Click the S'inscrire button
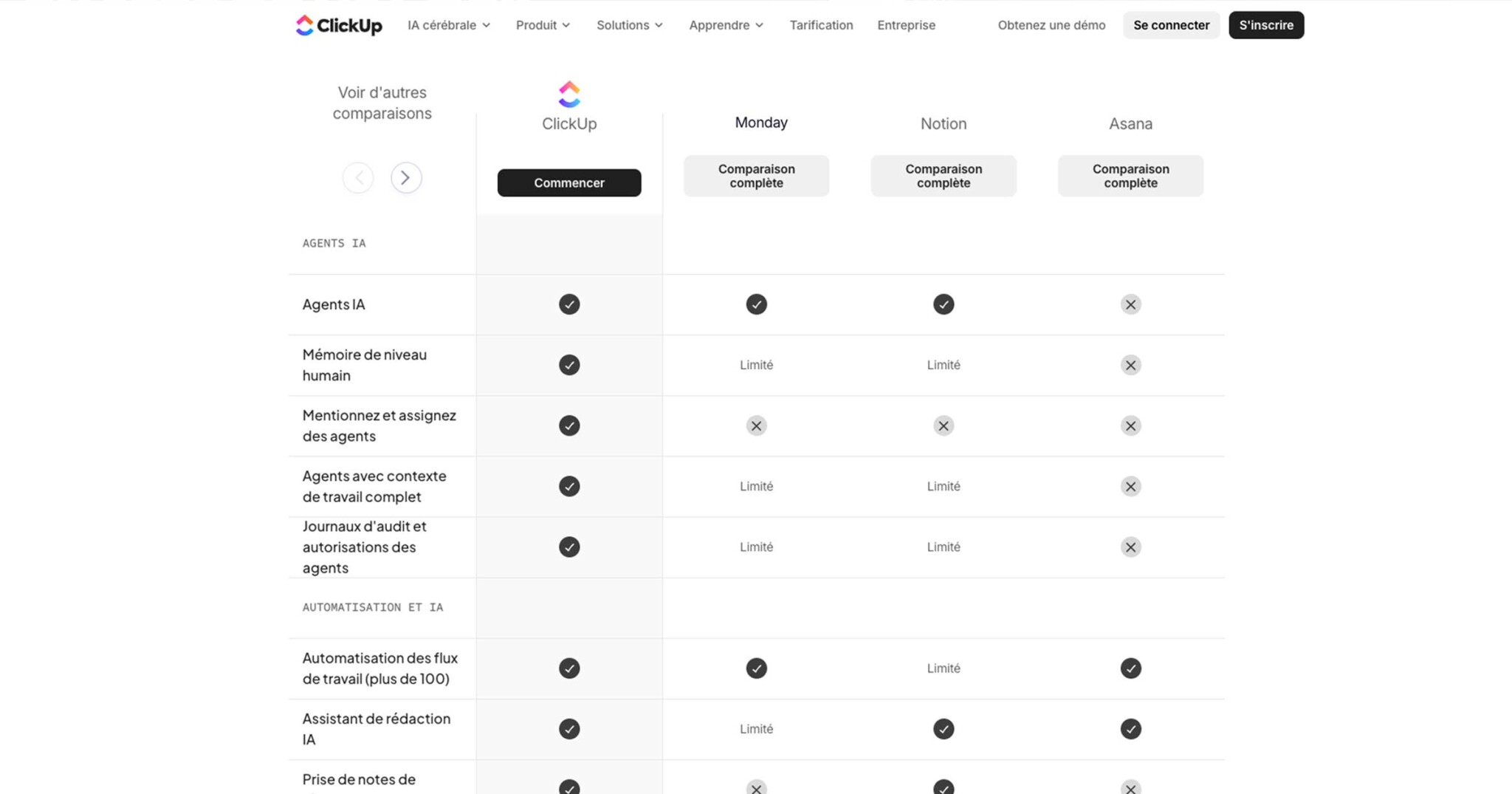The image size is (1512, 794). (x=1266, y=25)
